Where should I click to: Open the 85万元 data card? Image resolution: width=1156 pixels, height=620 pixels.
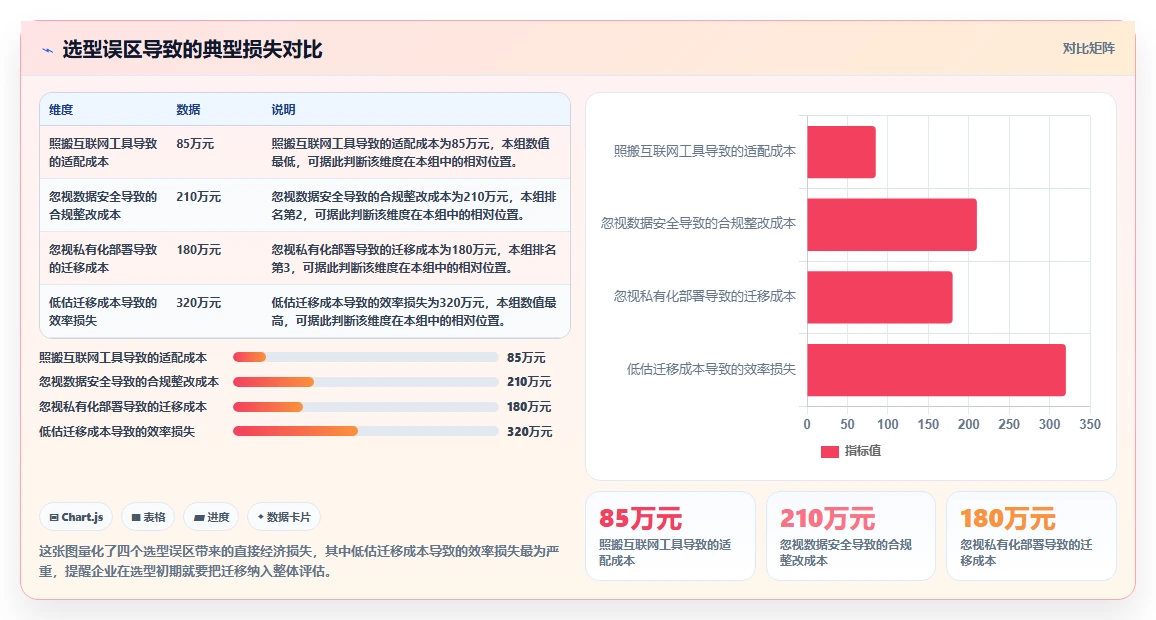click(670, 536)
